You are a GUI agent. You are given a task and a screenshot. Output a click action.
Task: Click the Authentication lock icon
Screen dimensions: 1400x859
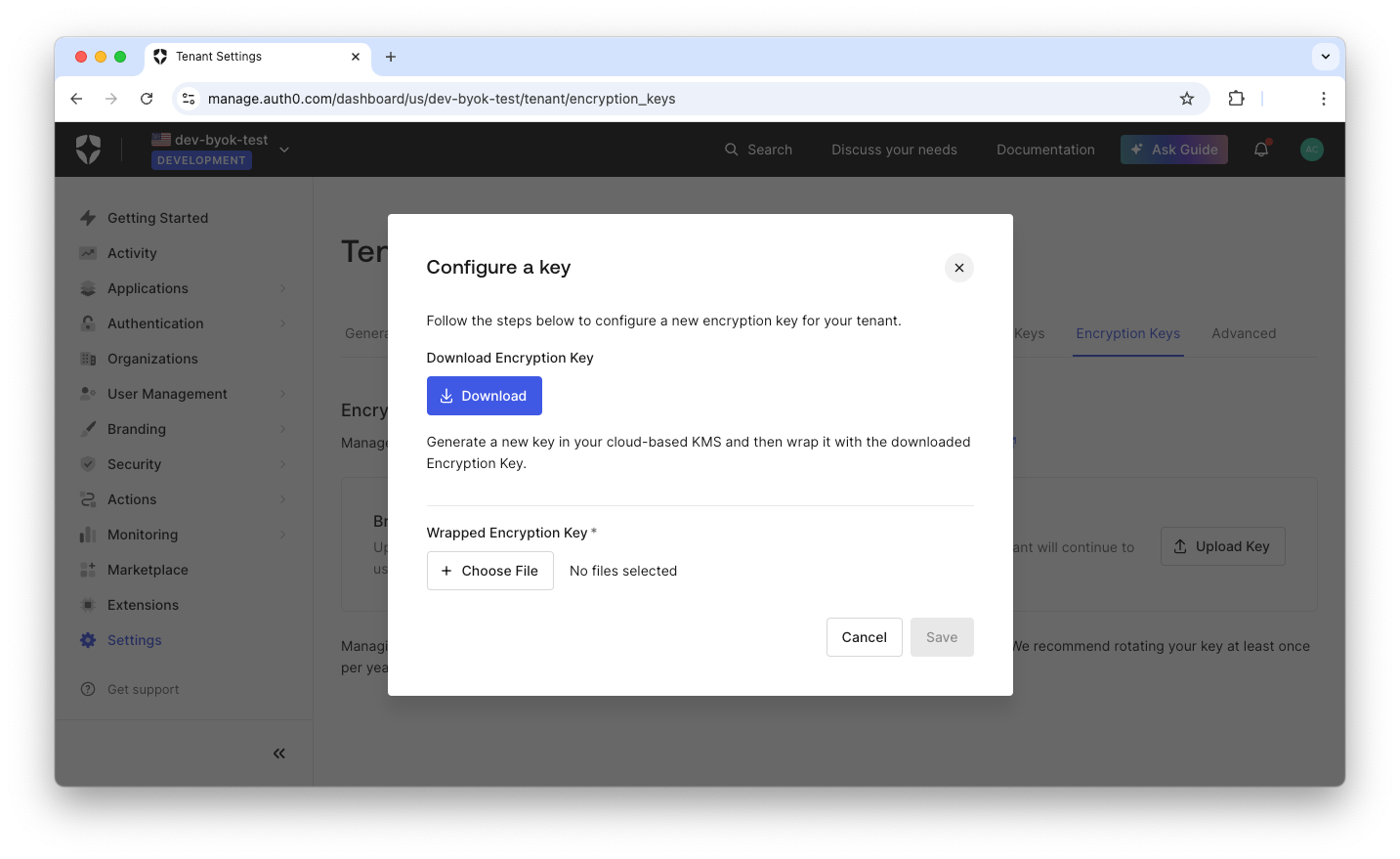pos(88,323)
